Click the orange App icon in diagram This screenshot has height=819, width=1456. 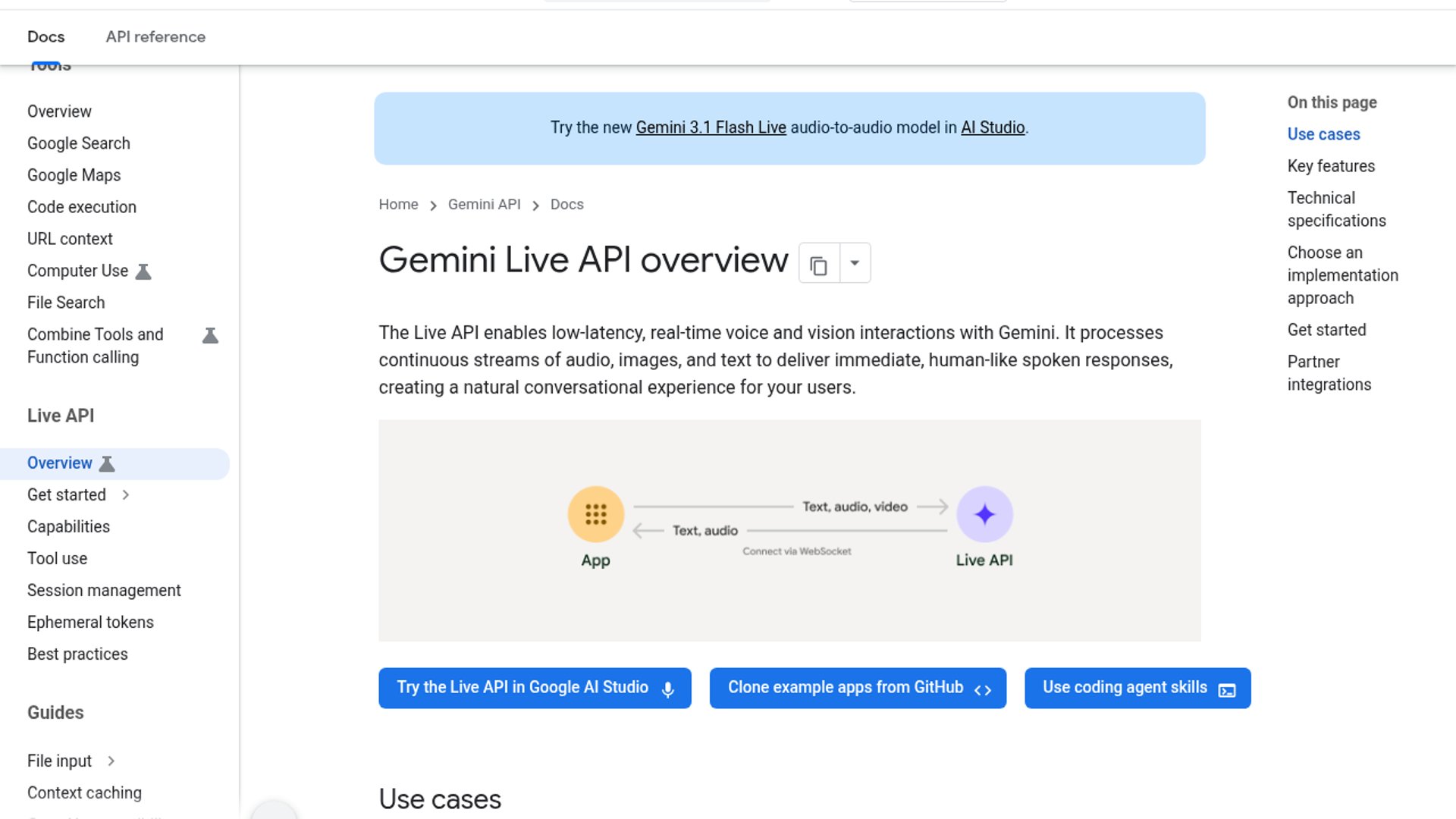pos(595,515)
